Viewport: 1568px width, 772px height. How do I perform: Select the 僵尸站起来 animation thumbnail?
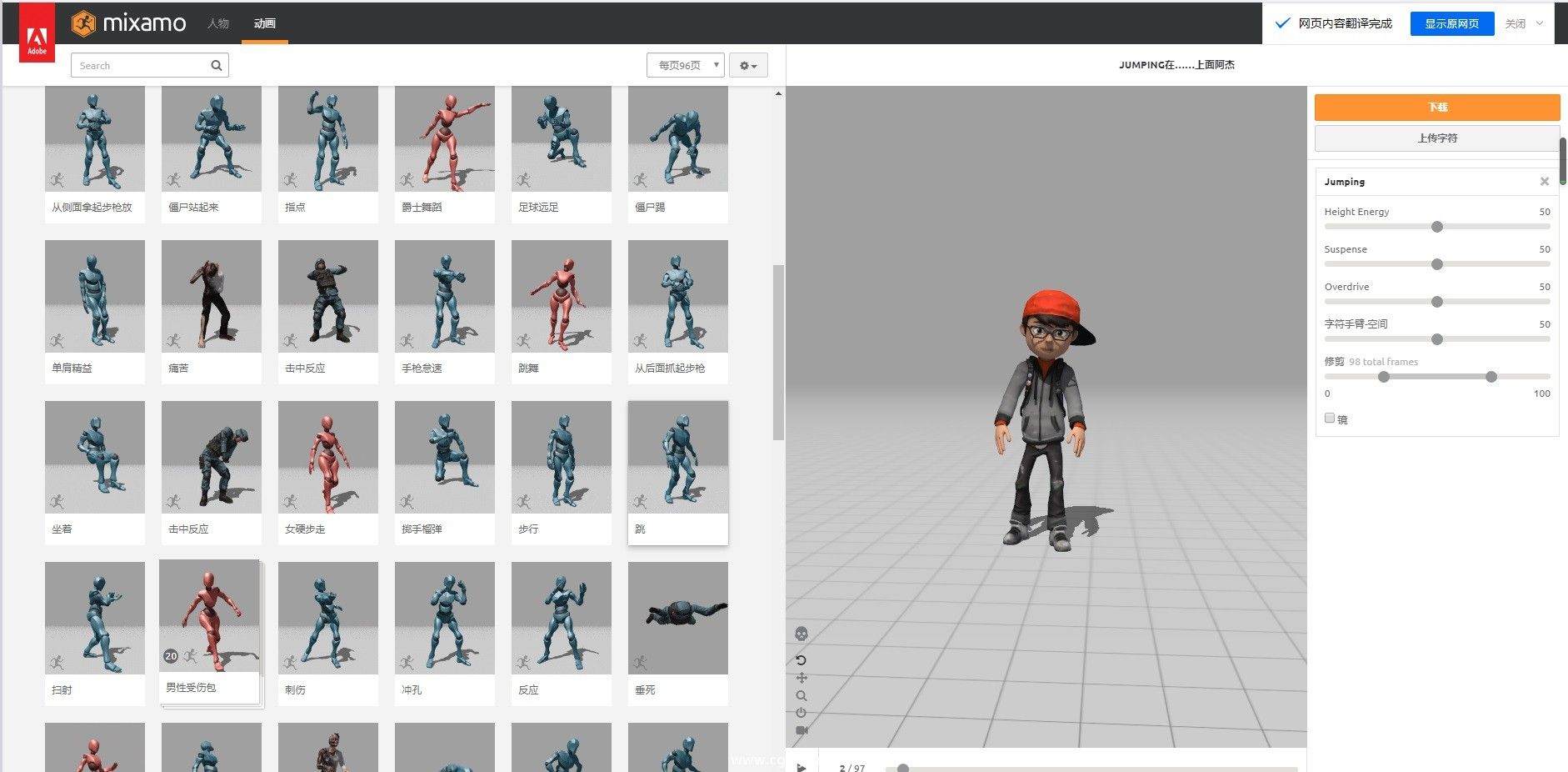click(x=212, y=138)
